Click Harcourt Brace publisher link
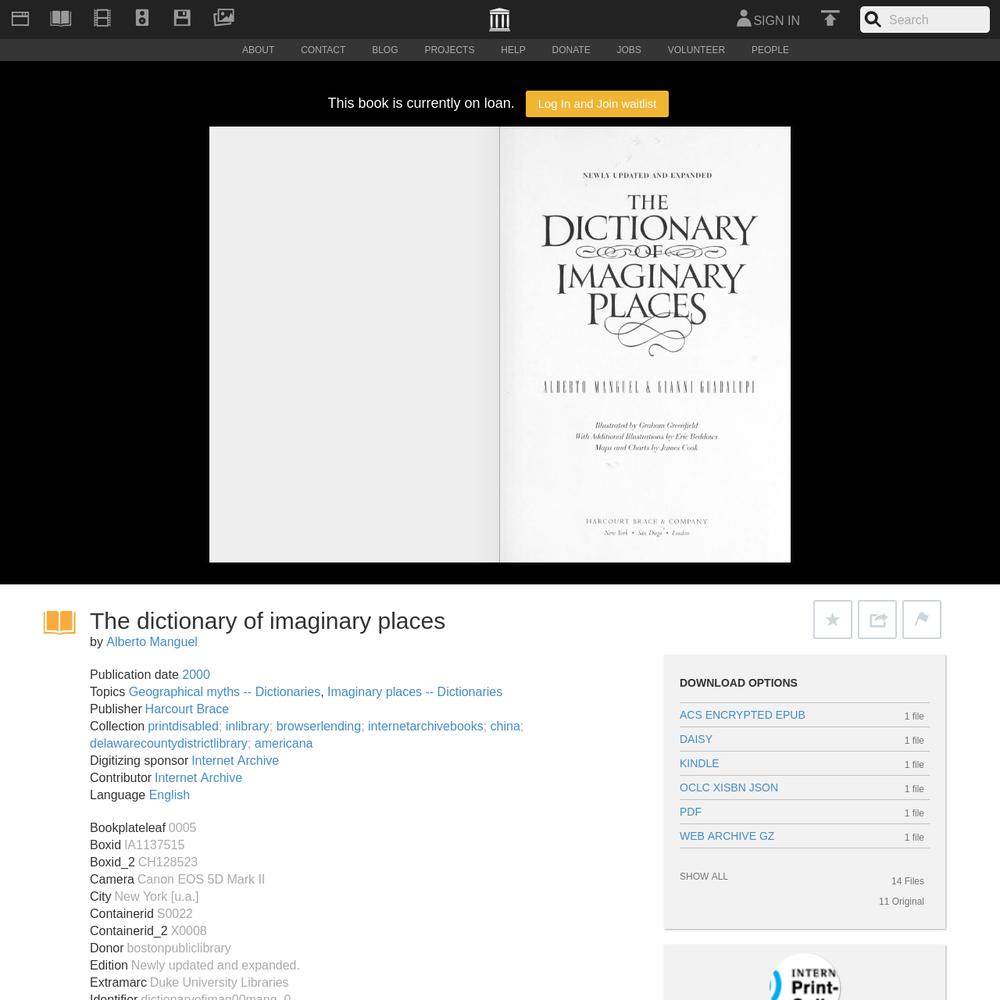The height and width of the screenshot is (1000, 1000). pos(187,709)
